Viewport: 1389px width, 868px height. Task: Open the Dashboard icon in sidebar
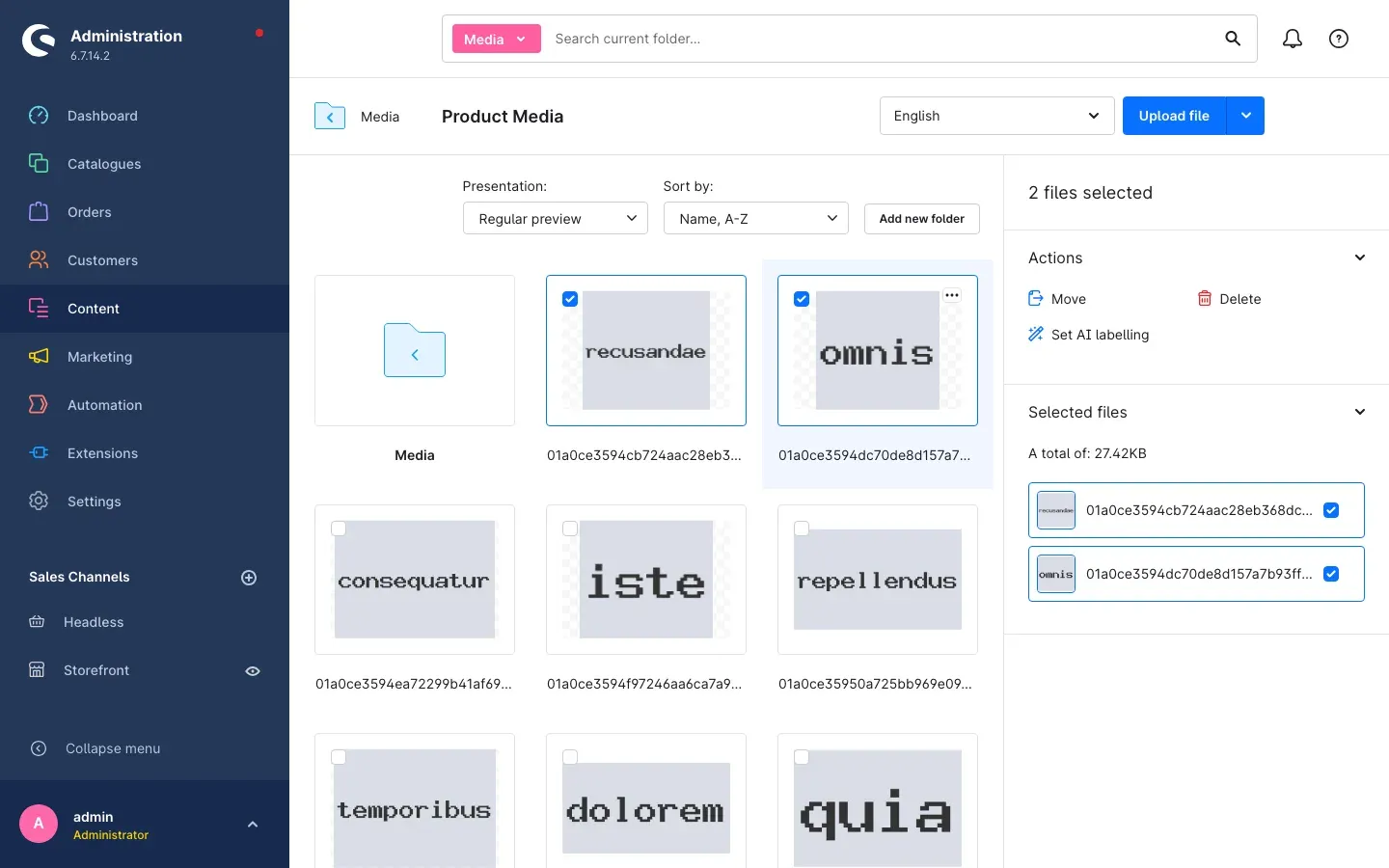[x=39, y=116]
